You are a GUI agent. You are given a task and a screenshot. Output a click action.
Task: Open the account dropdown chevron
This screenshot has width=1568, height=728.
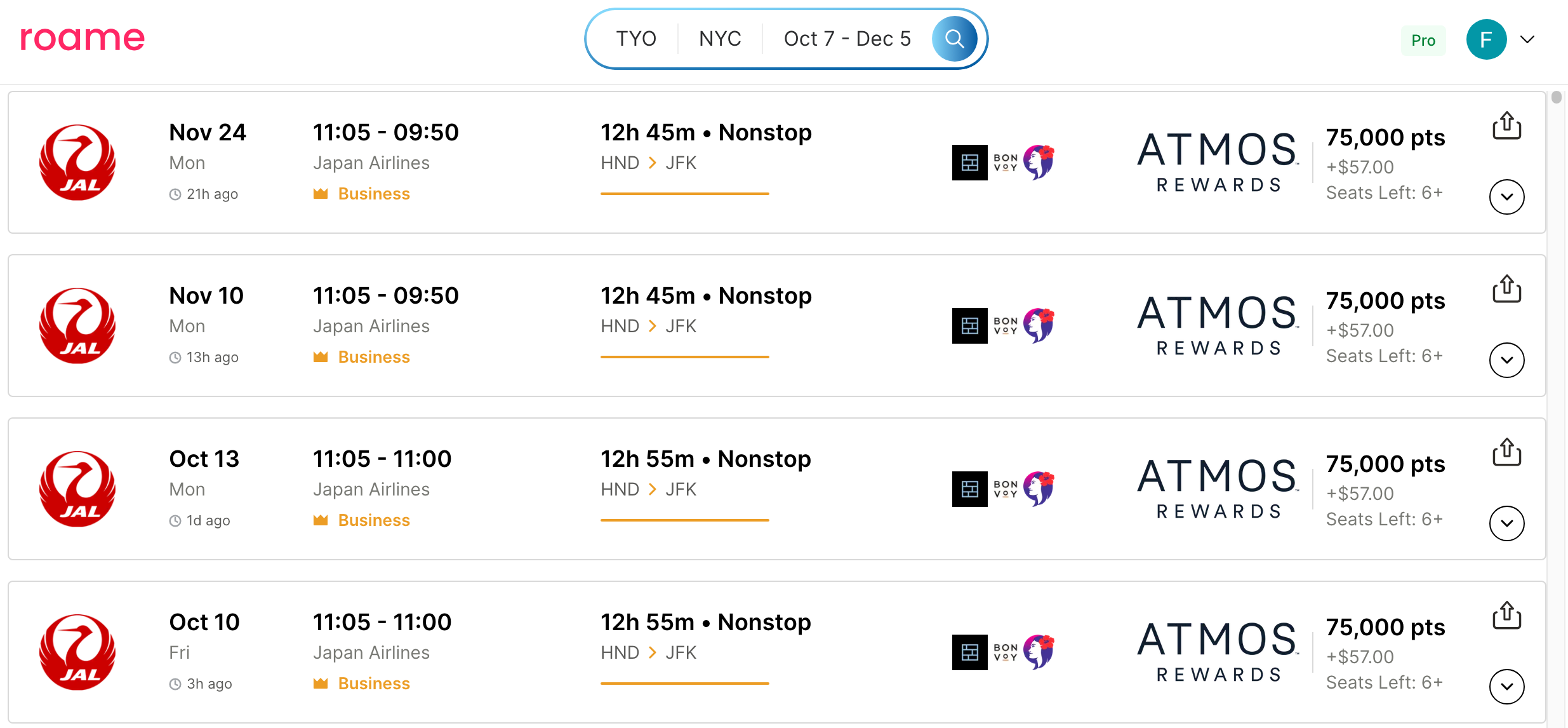click(1527, 39)
